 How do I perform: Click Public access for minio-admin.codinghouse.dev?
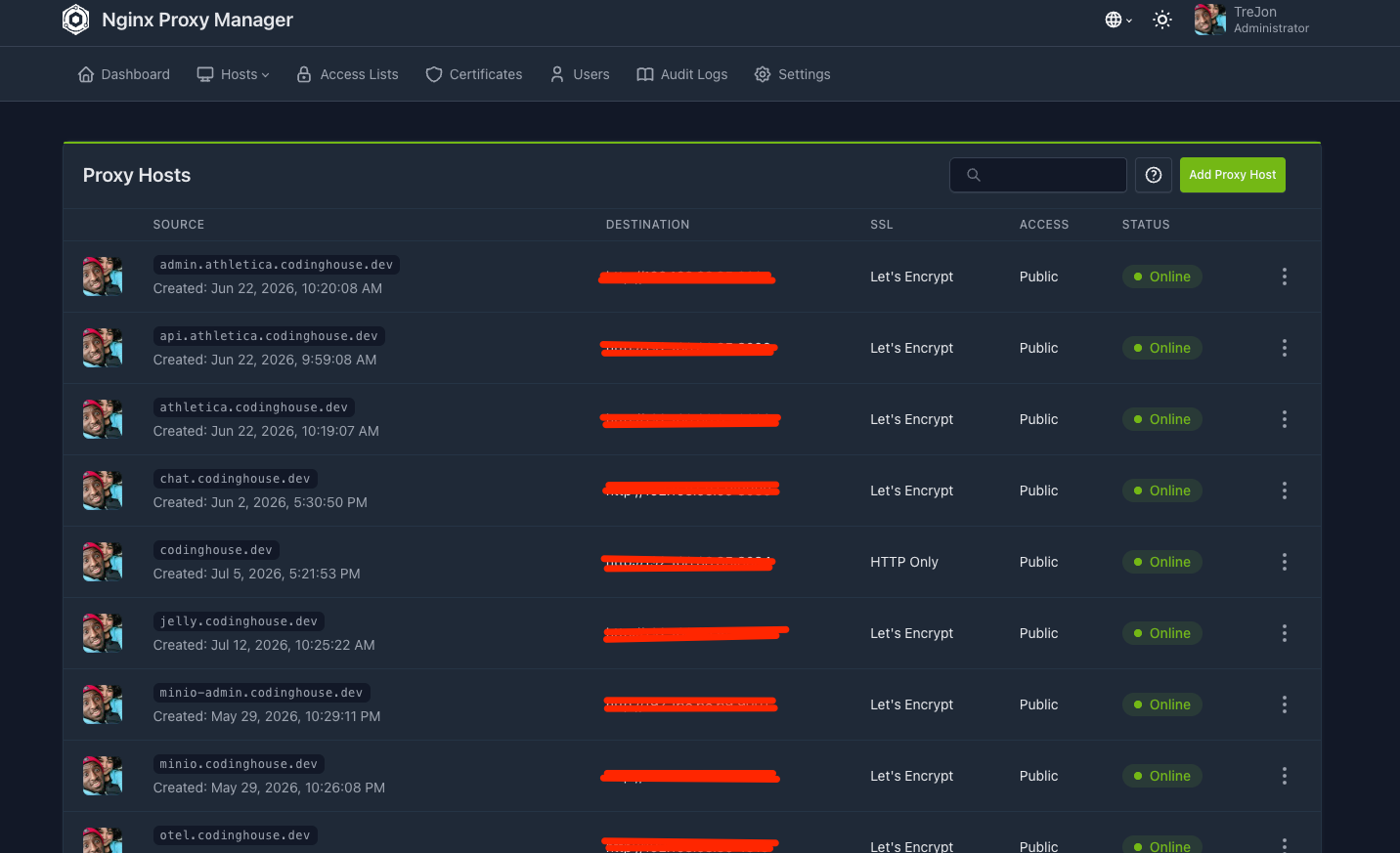[x=1038, y=704]
